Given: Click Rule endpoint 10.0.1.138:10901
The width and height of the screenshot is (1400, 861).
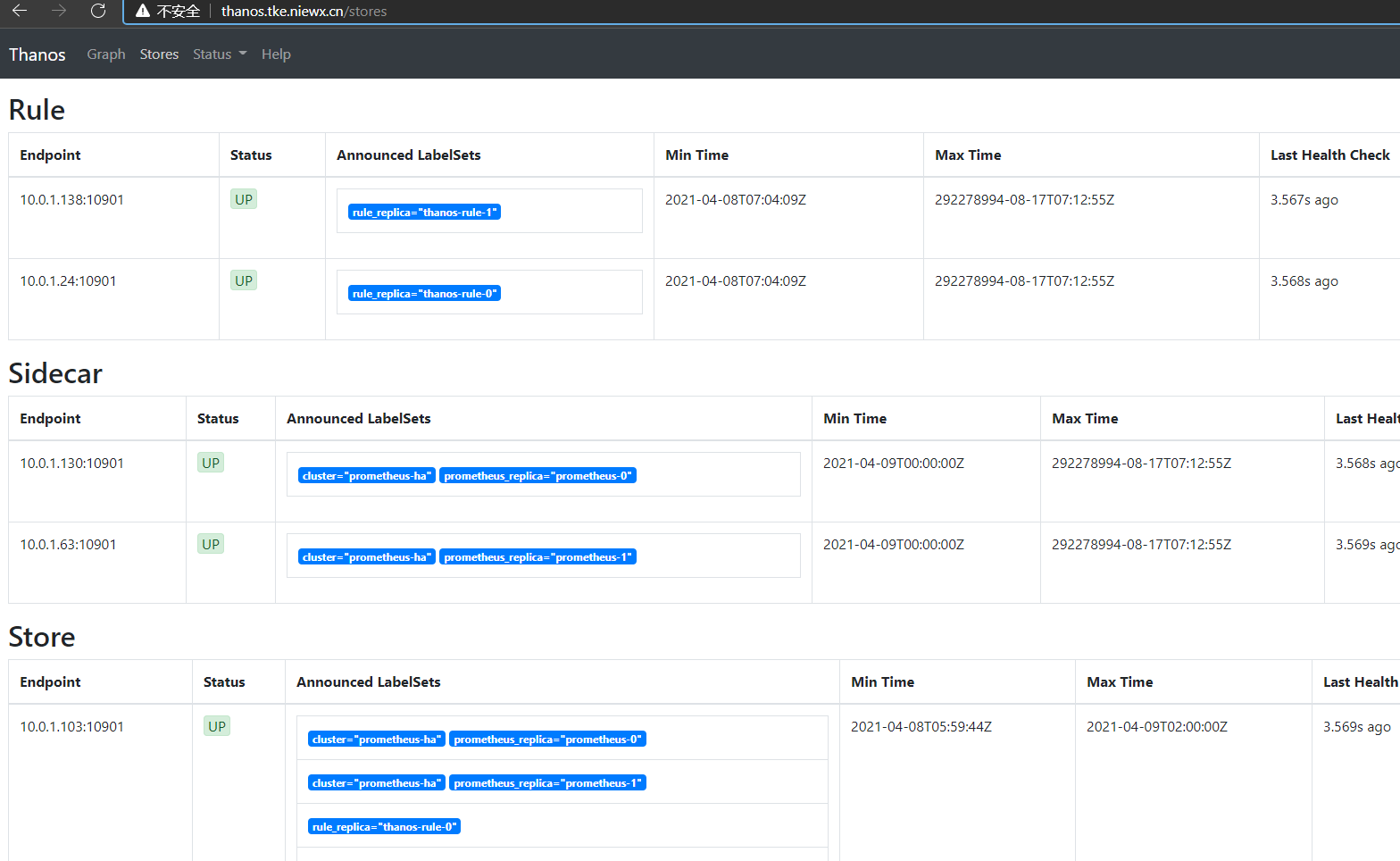Looking at the screenshot, I should 72,200.
